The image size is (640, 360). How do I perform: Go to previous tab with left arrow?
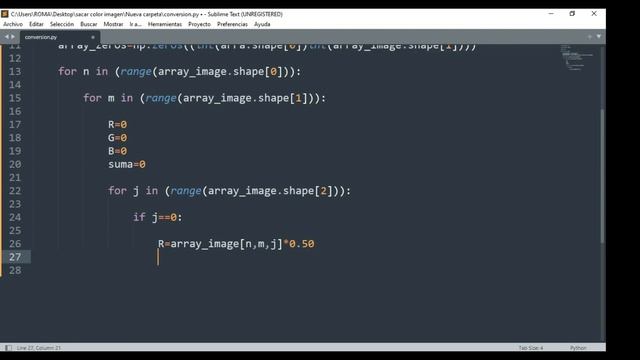click(x=7, y=37)
